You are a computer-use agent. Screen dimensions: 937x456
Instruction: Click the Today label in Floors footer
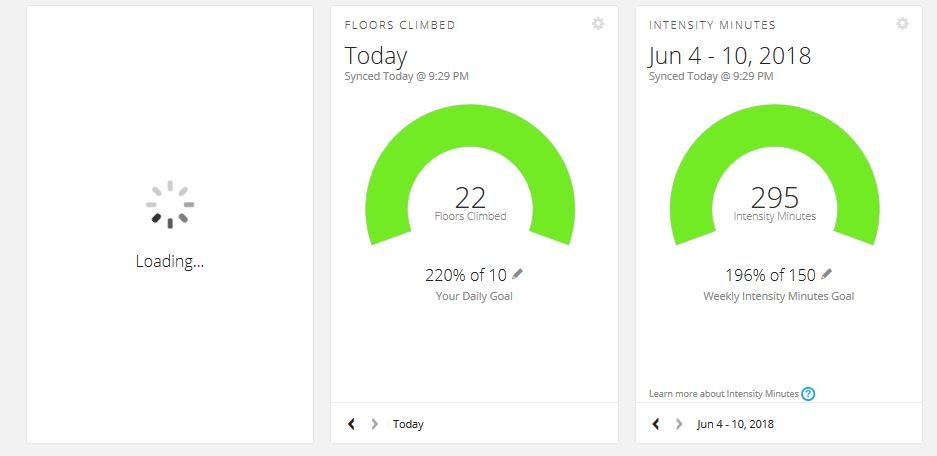408,424
